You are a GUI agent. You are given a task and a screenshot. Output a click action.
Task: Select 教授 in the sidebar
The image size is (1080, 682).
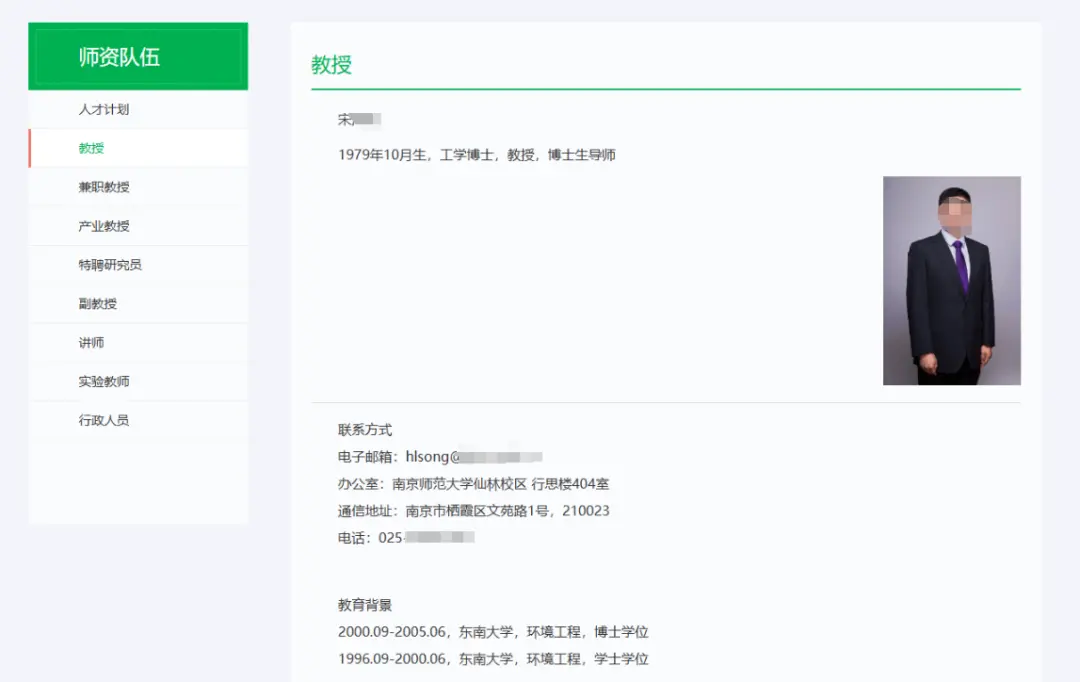point(92,148)
